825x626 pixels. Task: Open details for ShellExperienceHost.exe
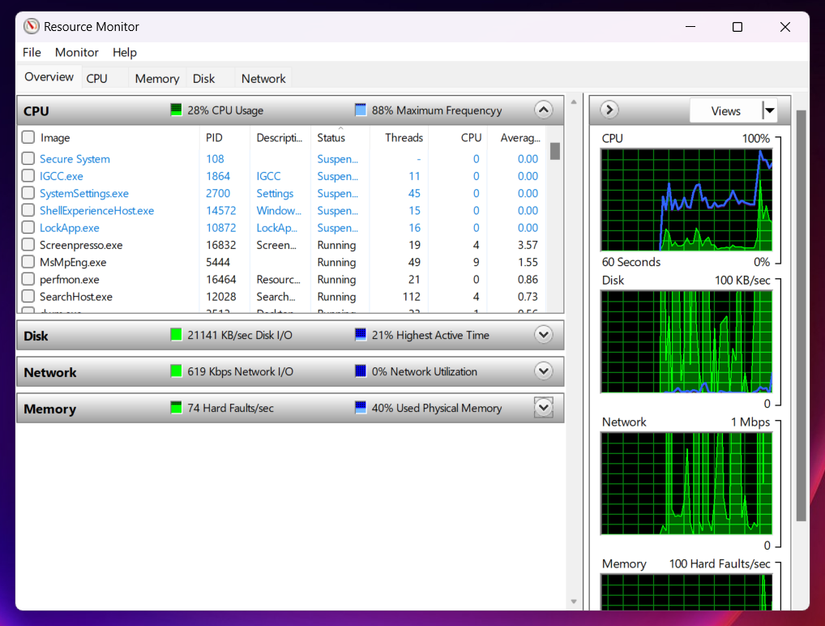[x=96, y=210]
